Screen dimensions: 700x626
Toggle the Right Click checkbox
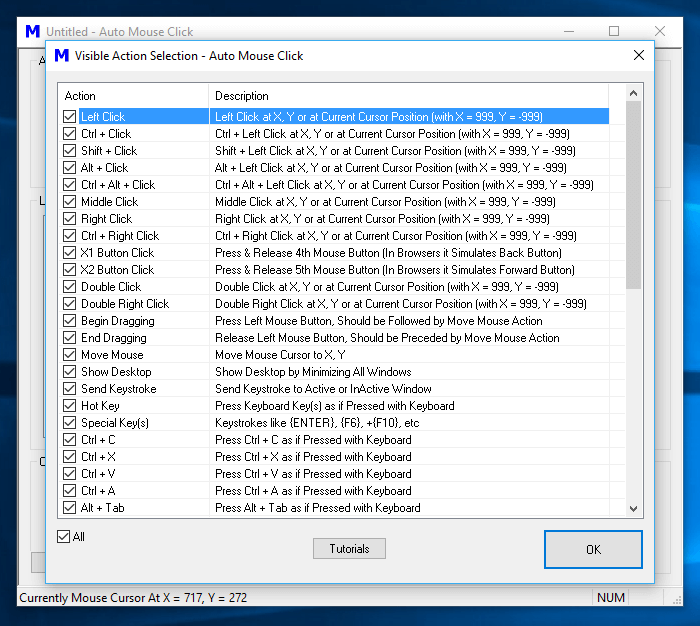(x=69, y=218)
